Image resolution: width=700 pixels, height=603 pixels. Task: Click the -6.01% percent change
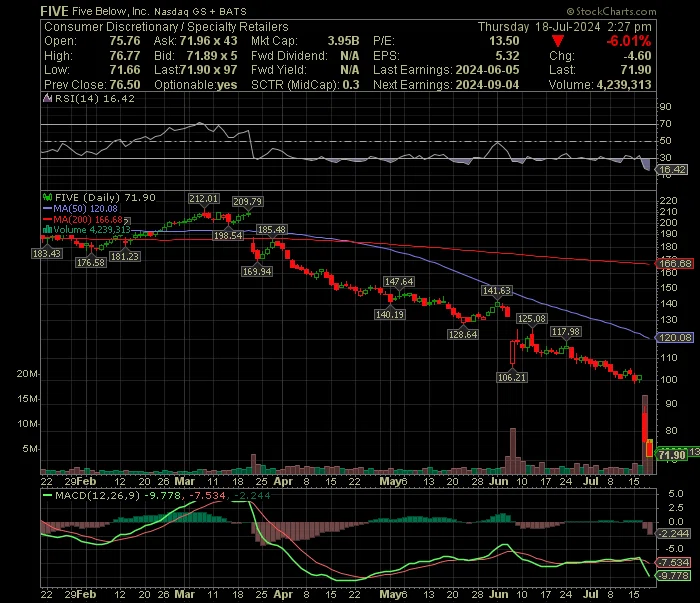tap(629, 41)
